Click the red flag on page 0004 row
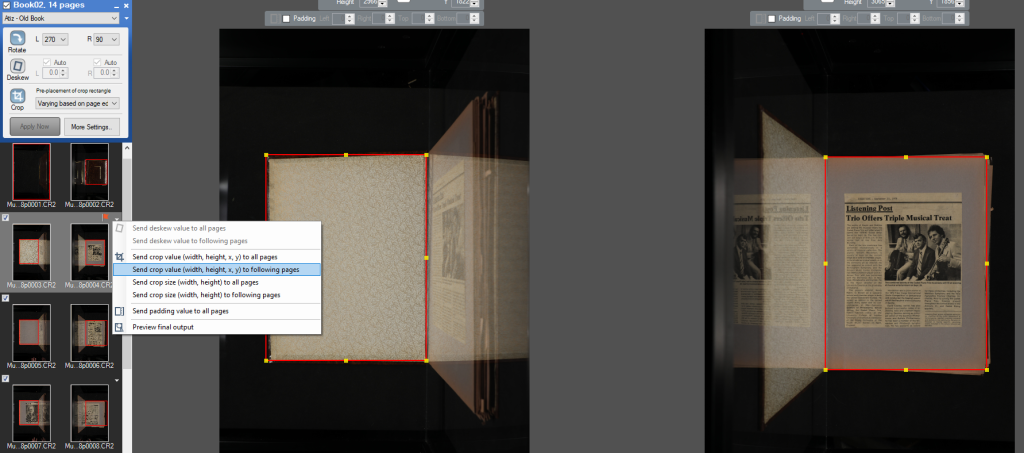Viewport: 1024px width, 453px height. [x=104, y=216]
